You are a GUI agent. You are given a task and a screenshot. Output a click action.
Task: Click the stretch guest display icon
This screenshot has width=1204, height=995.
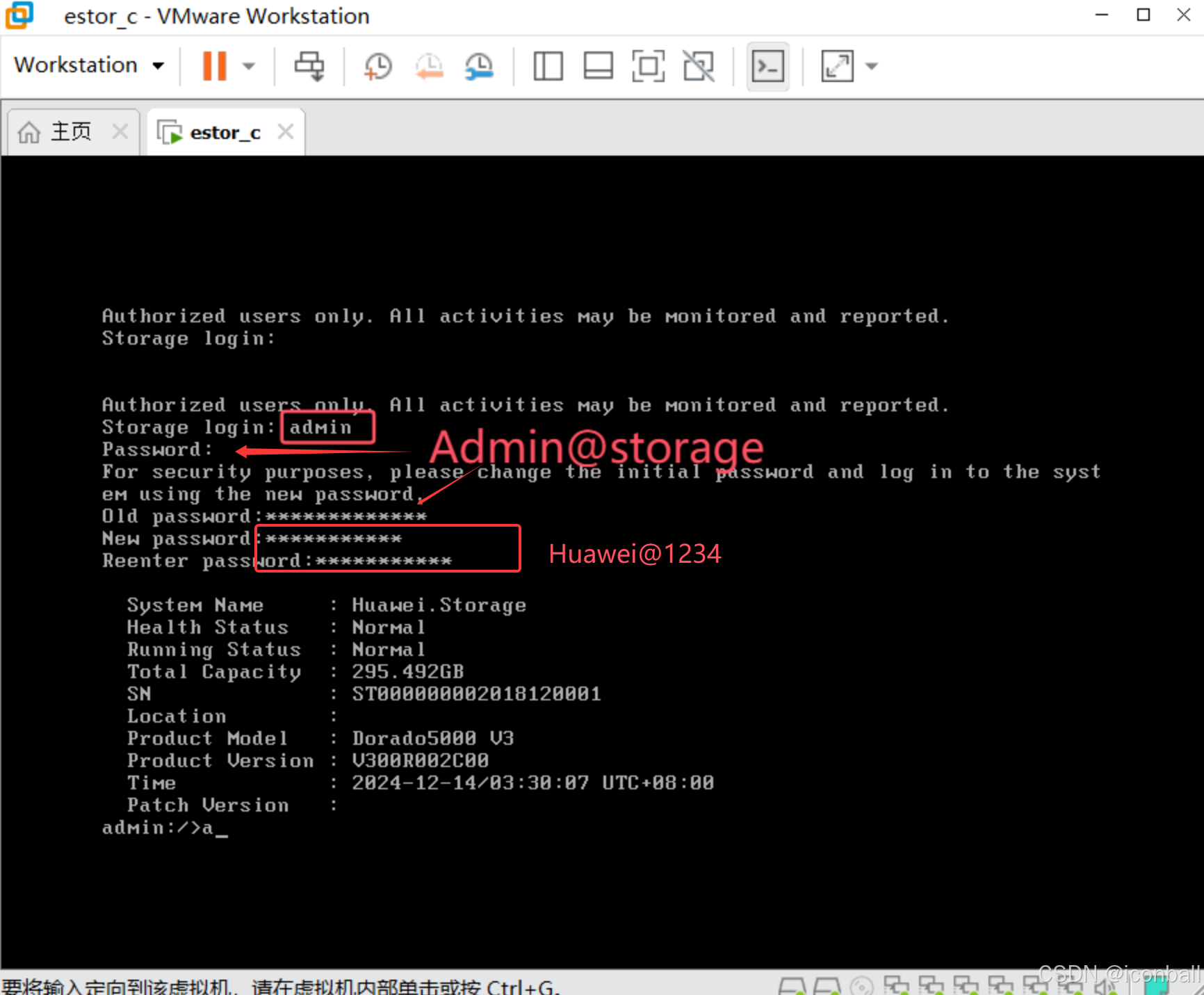click(837, 66)
